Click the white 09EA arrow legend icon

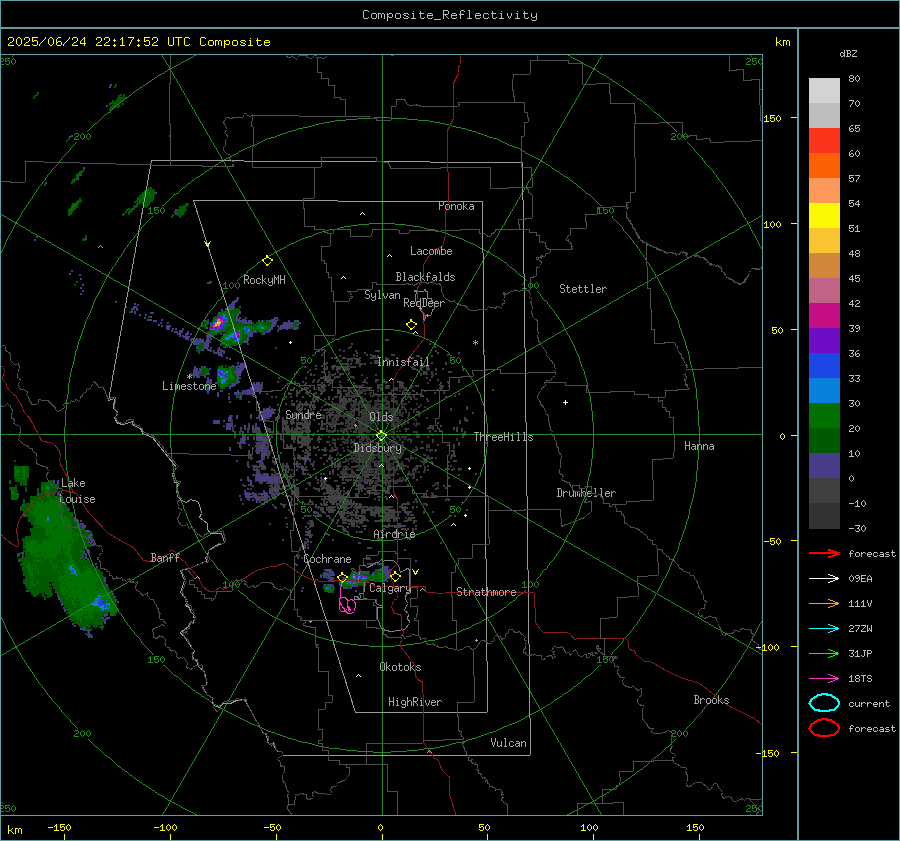824,578
